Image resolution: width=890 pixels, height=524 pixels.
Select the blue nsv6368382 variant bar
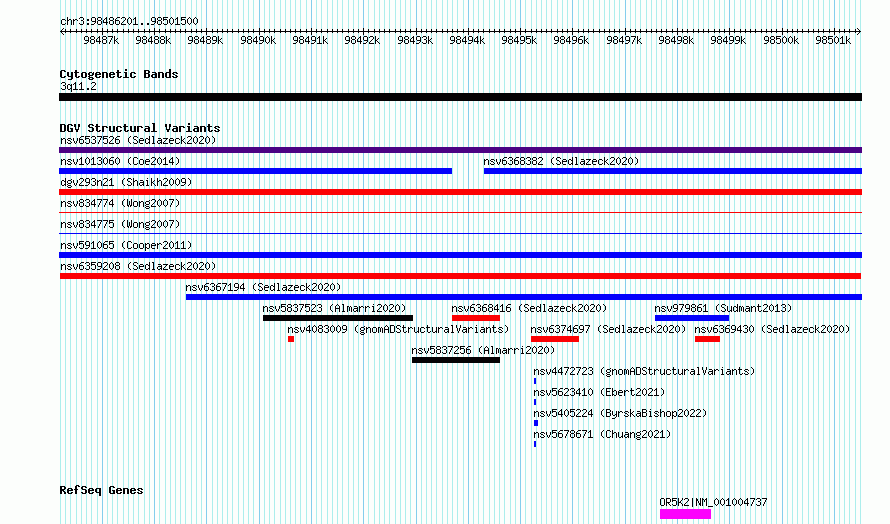click(673, 171)
